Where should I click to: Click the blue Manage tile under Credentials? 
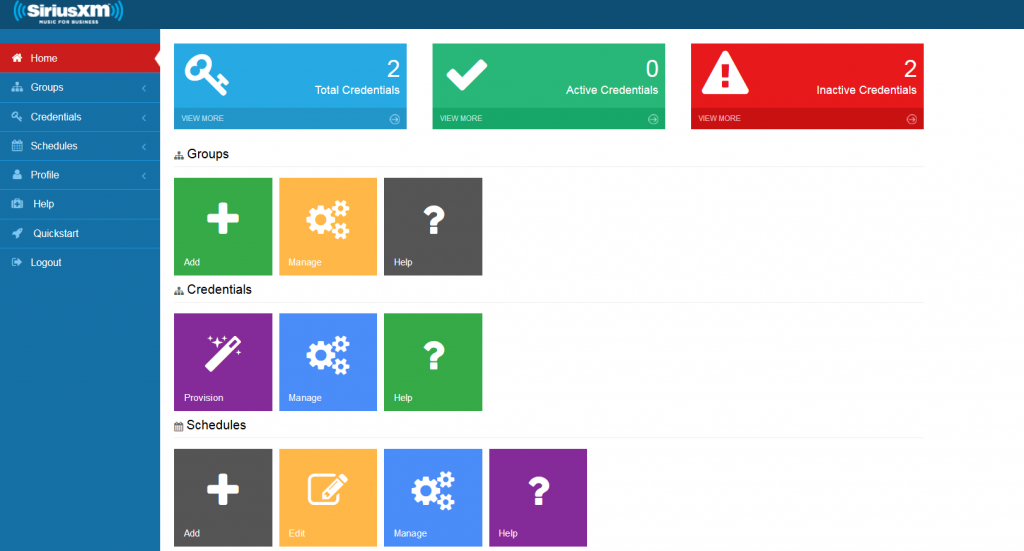coord(328,362)
